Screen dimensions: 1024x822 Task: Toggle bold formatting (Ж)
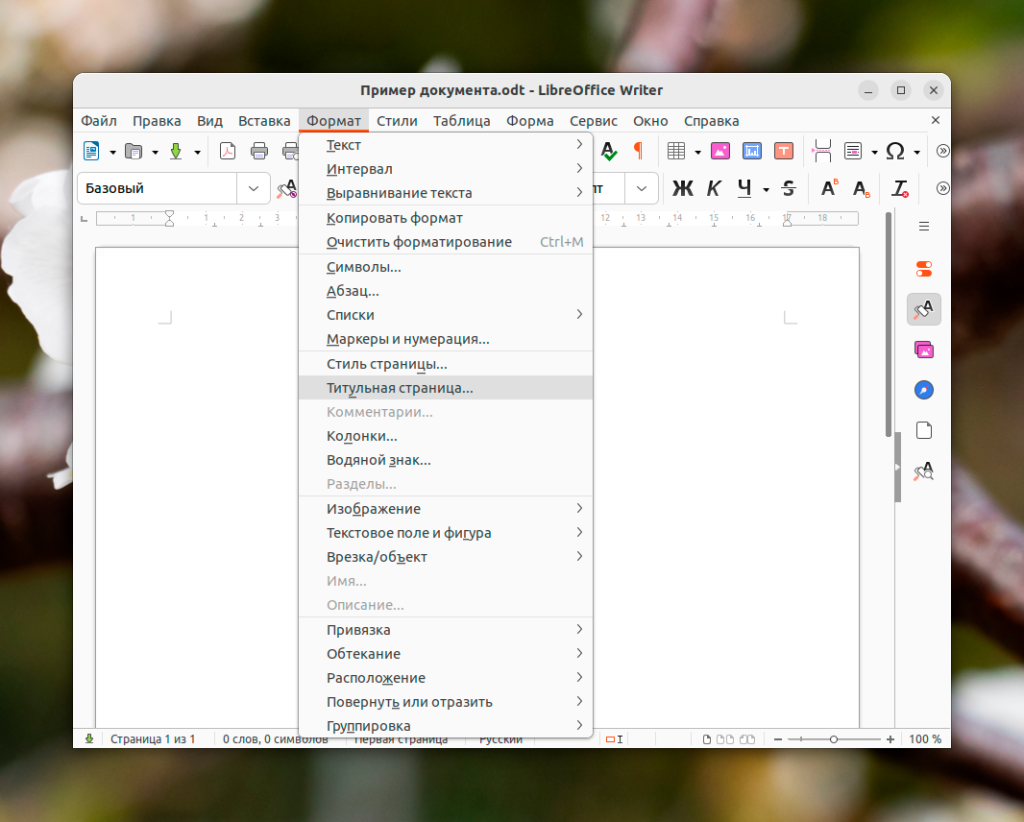click(x=682, y=189)
